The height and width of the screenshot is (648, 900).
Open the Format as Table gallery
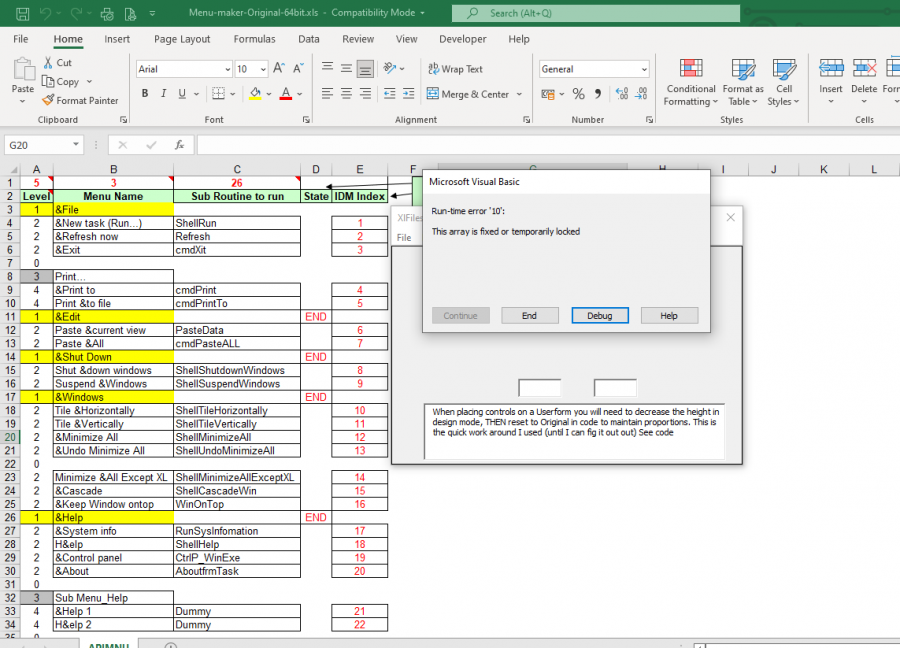(x=743, y=82)
